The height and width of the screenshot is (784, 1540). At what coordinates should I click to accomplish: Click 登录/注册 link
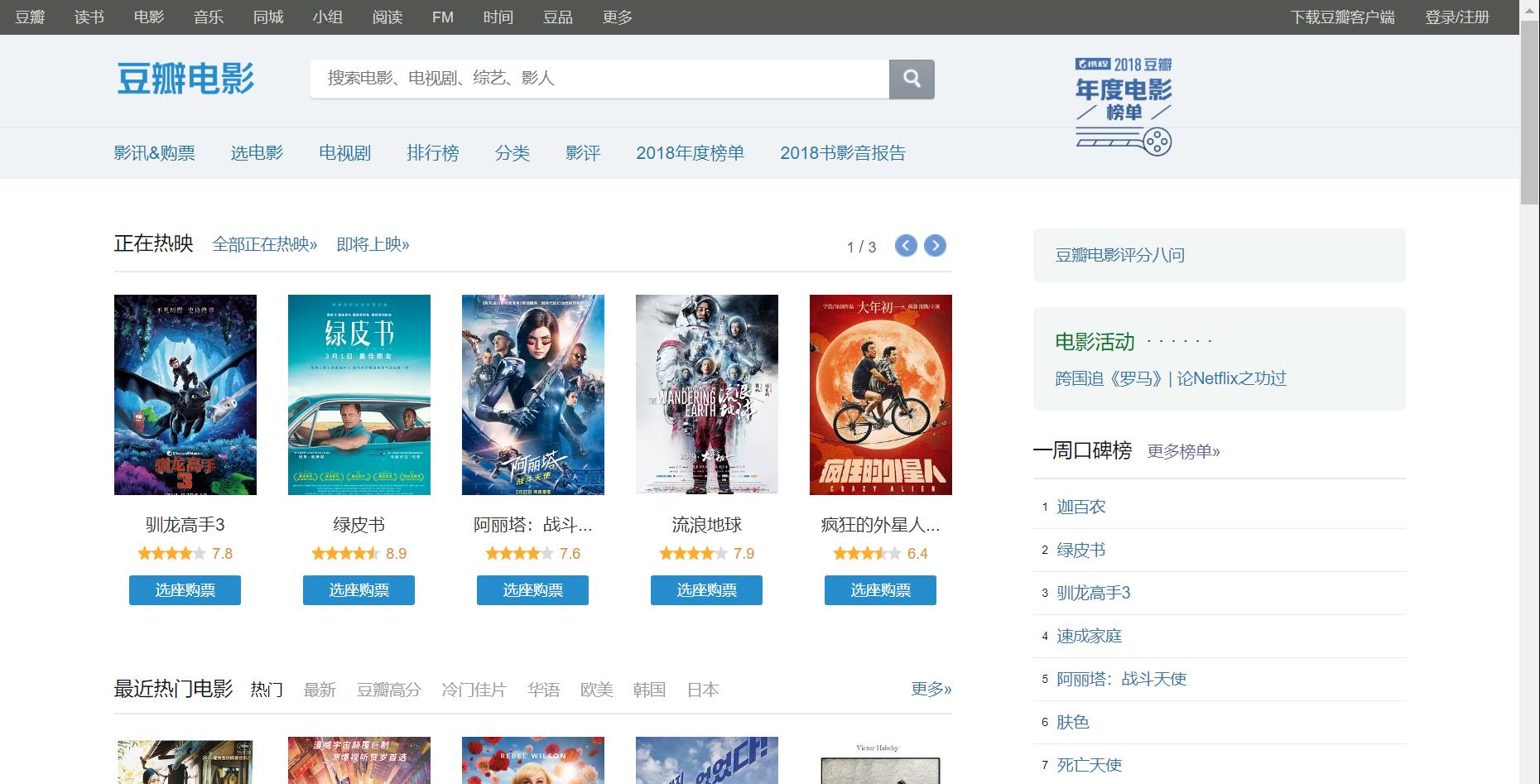click(x=1457, y=17)
